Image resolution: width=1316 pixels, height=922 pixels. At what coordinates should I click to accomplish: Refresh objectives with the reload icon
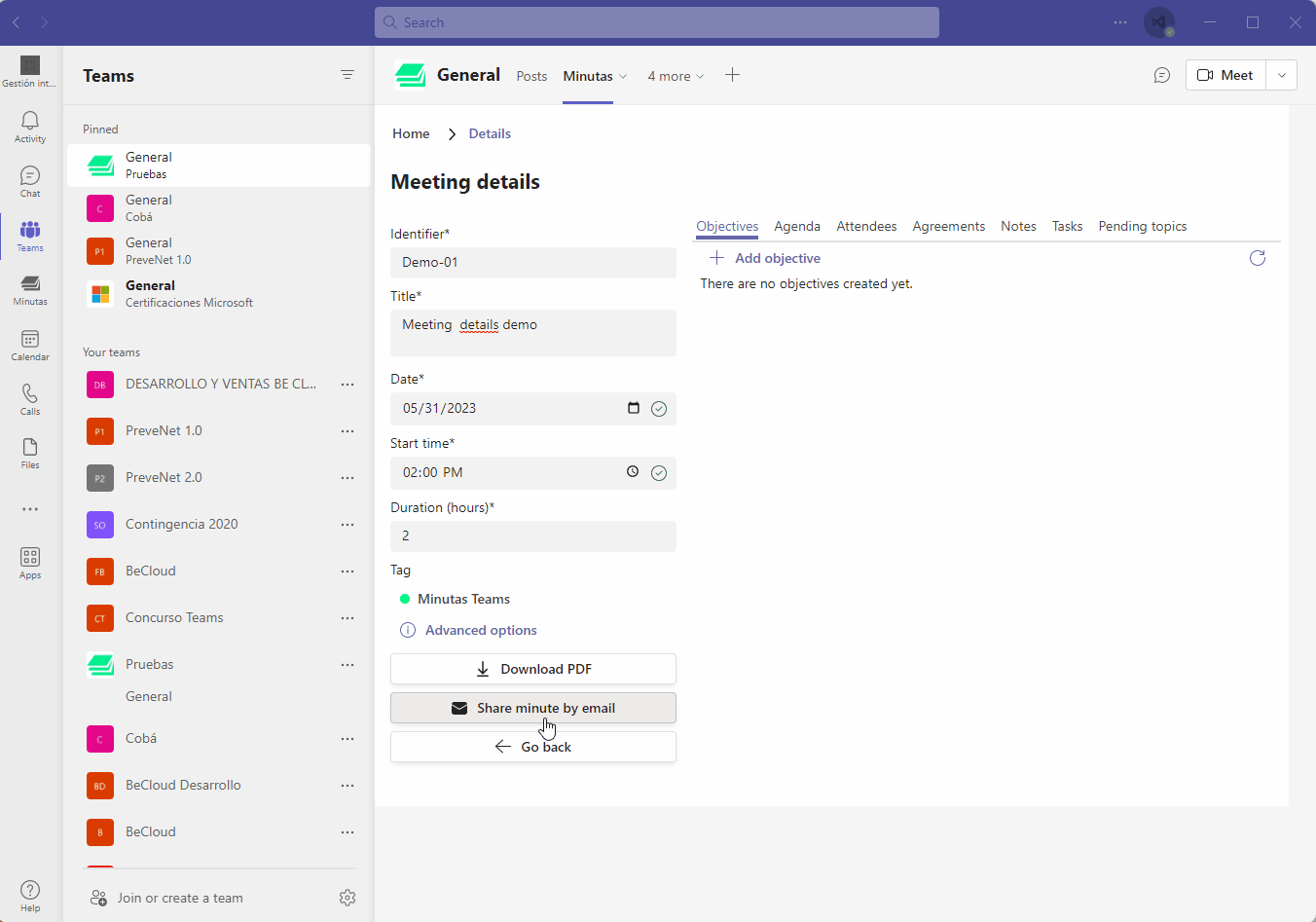[1258, 258]
